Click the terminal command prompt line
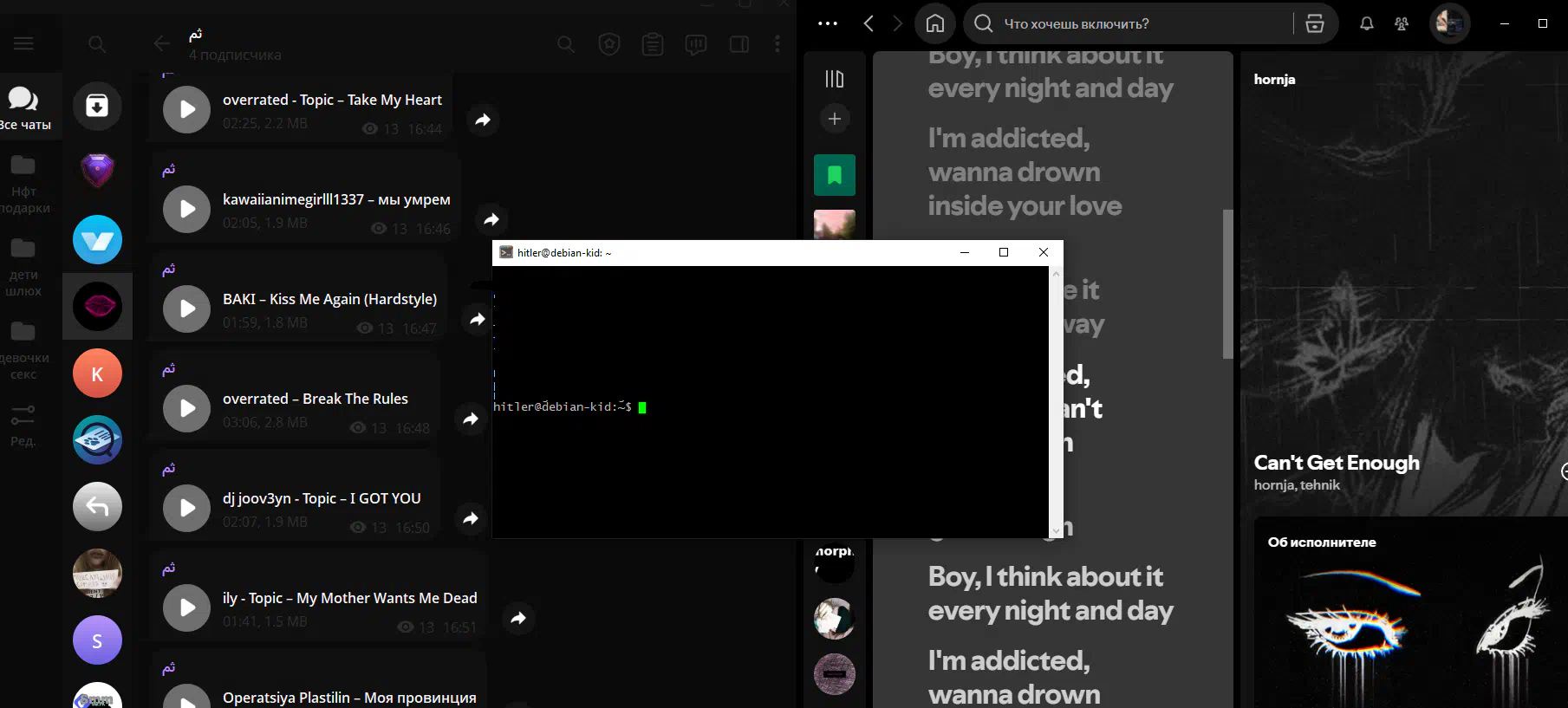This screenshot has width=1568, height=708. [x=569, y=406]
